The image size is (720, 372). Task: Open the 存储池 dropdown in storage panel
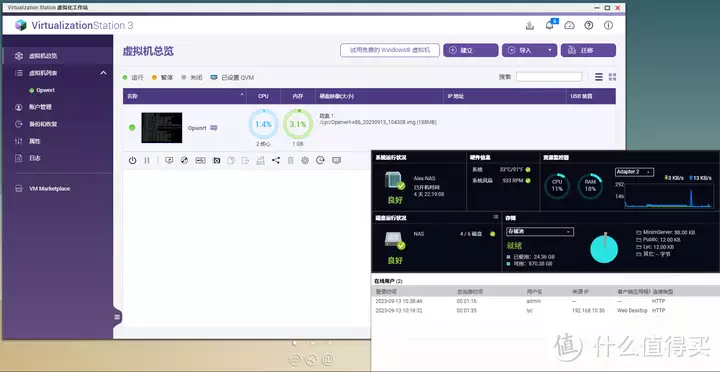(540, 231)
